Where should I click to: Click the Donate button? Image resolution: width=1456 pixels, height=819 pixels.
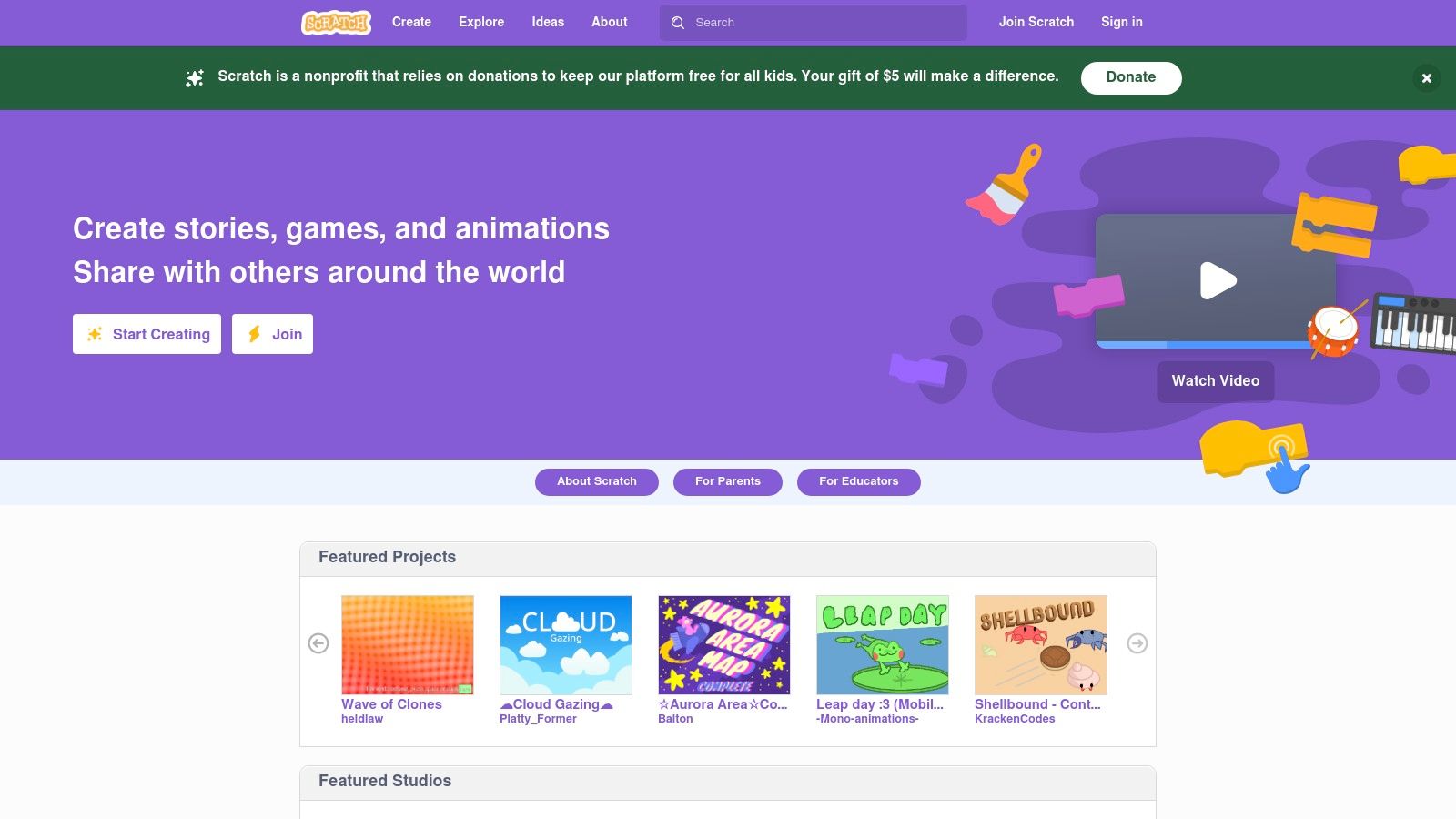[x=1131, y=77]
